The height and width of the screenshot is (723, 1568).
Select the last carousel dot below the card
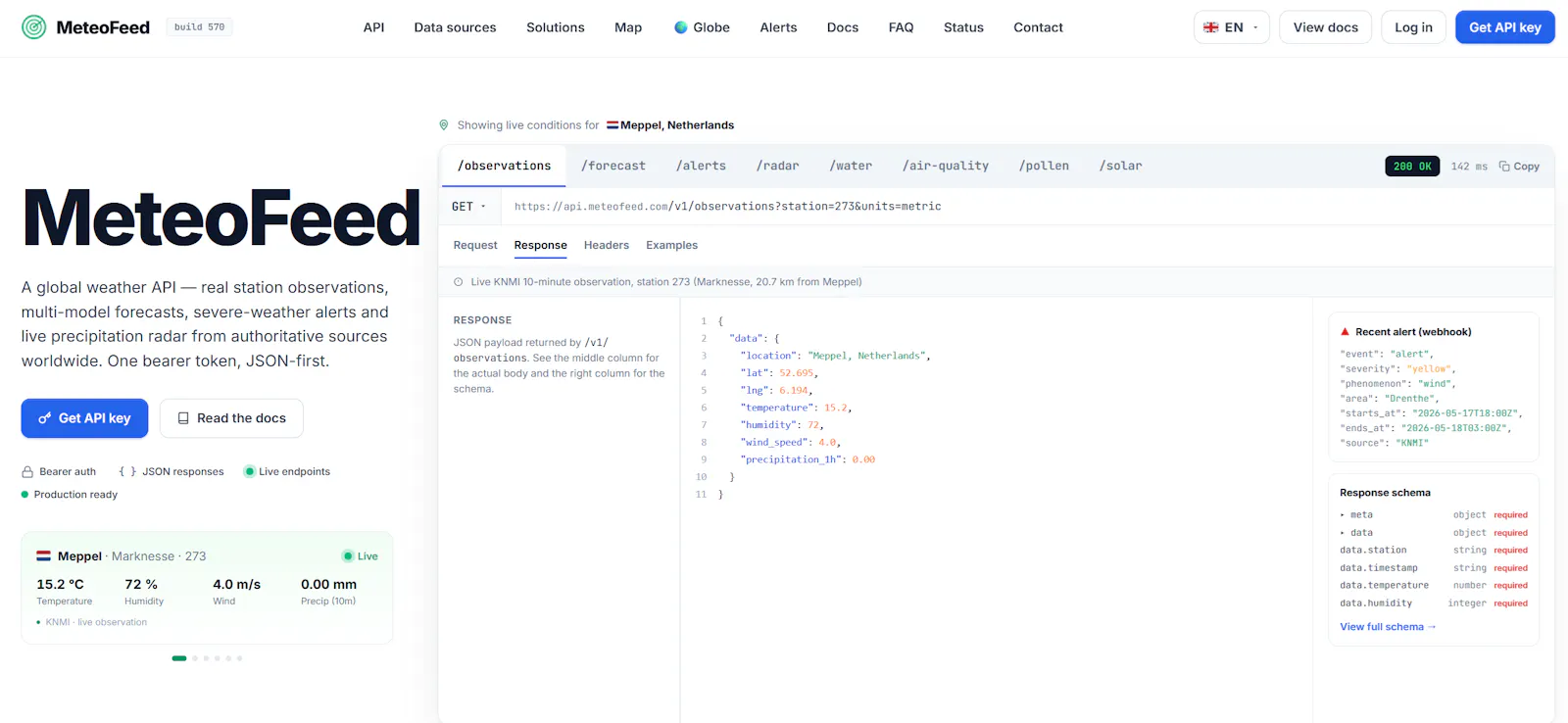239,658
